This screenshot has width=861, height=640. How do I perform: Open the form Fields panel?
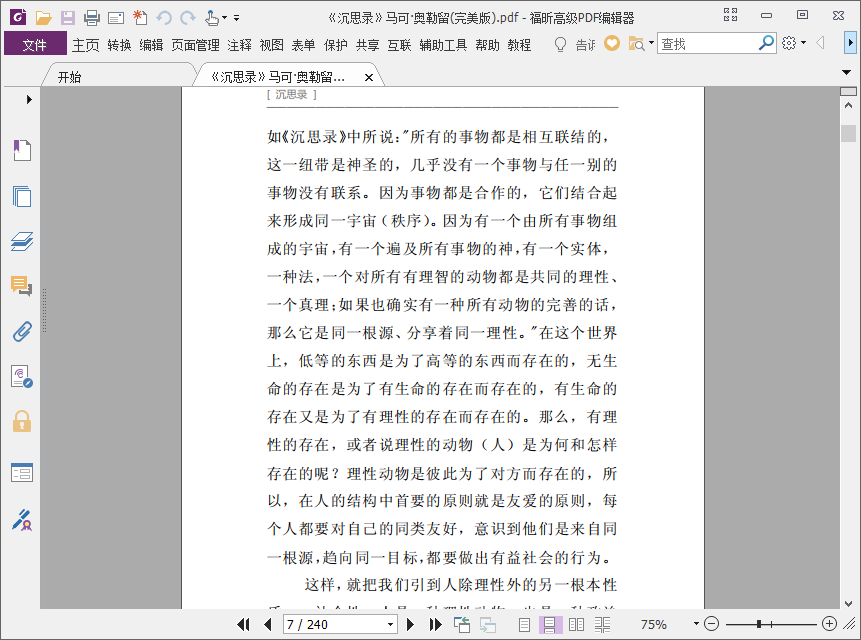[22, 472]
